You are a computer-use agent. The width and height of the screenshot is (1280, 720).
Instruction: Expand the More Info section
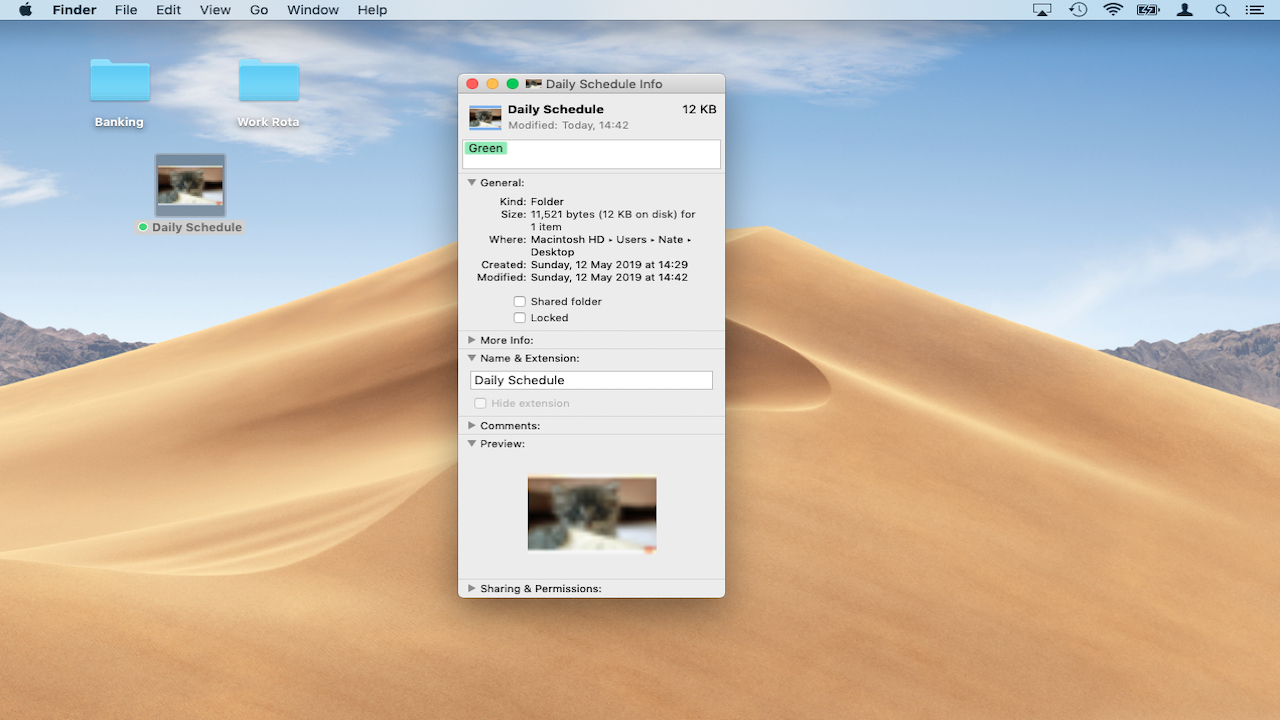[x=472, y=340]
